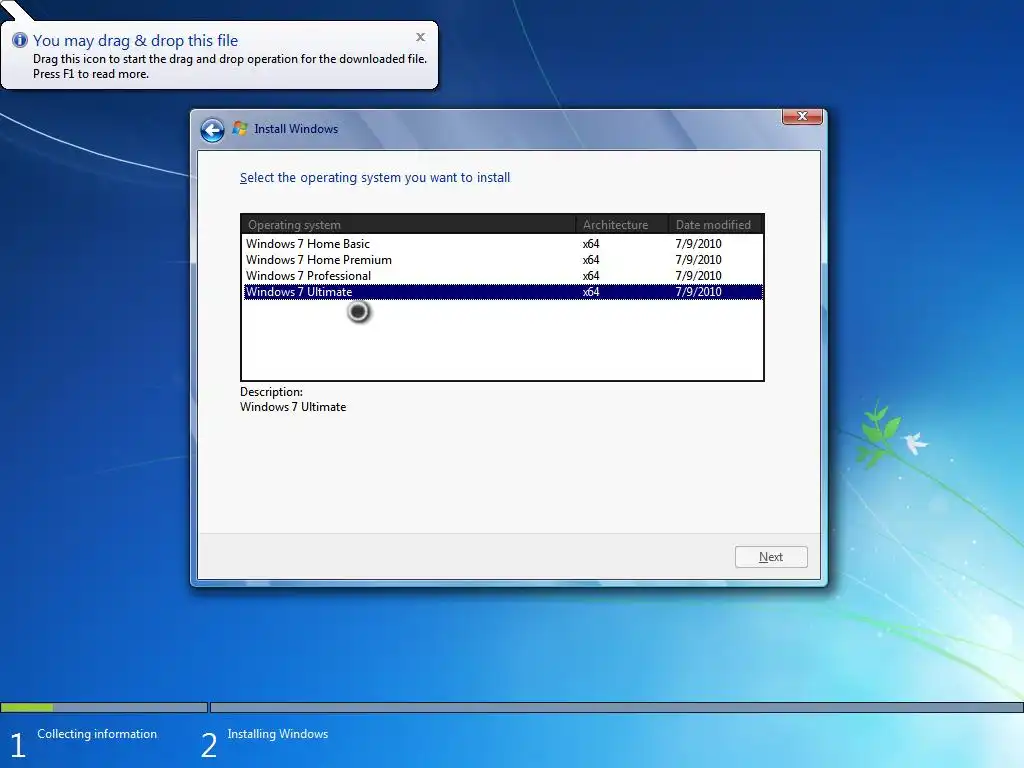1024x768 pixels.
Task: Click x64 in the Home Premium row
Action: [x=591, y=260]
